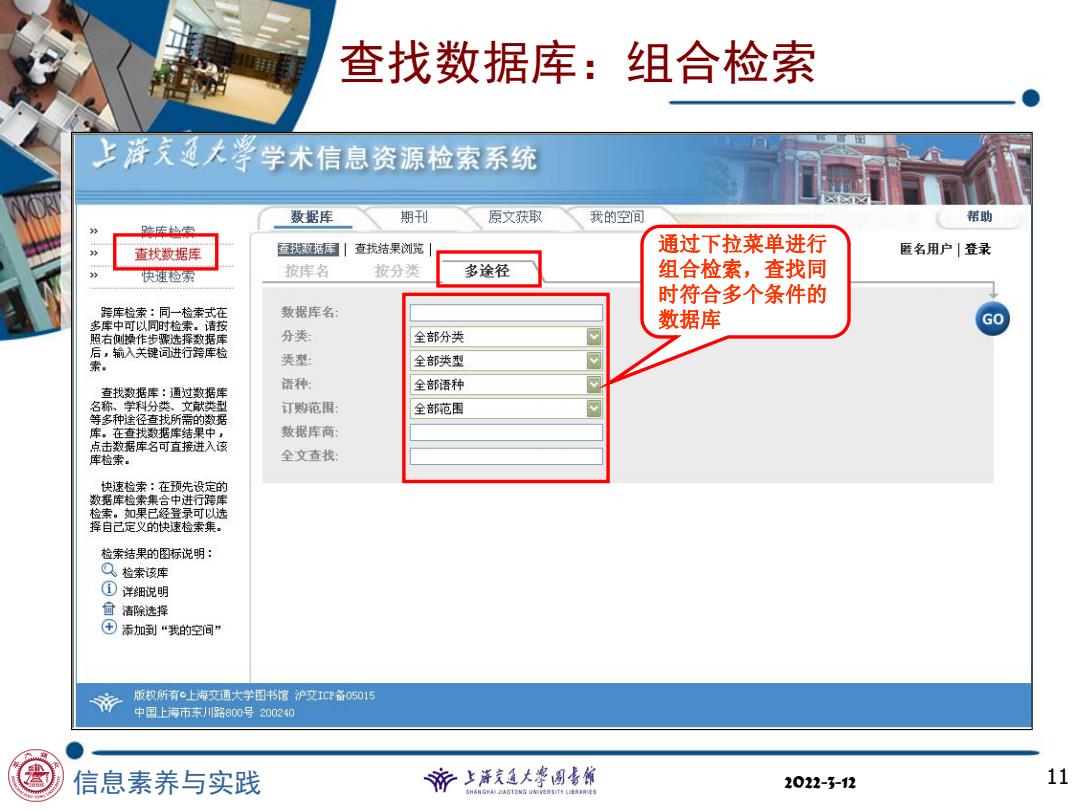Image resolution: width=1080 pixels, height=810 pixels.
Task: Click the 检索该库 magnifier icon
Action: tap(109, 570)
